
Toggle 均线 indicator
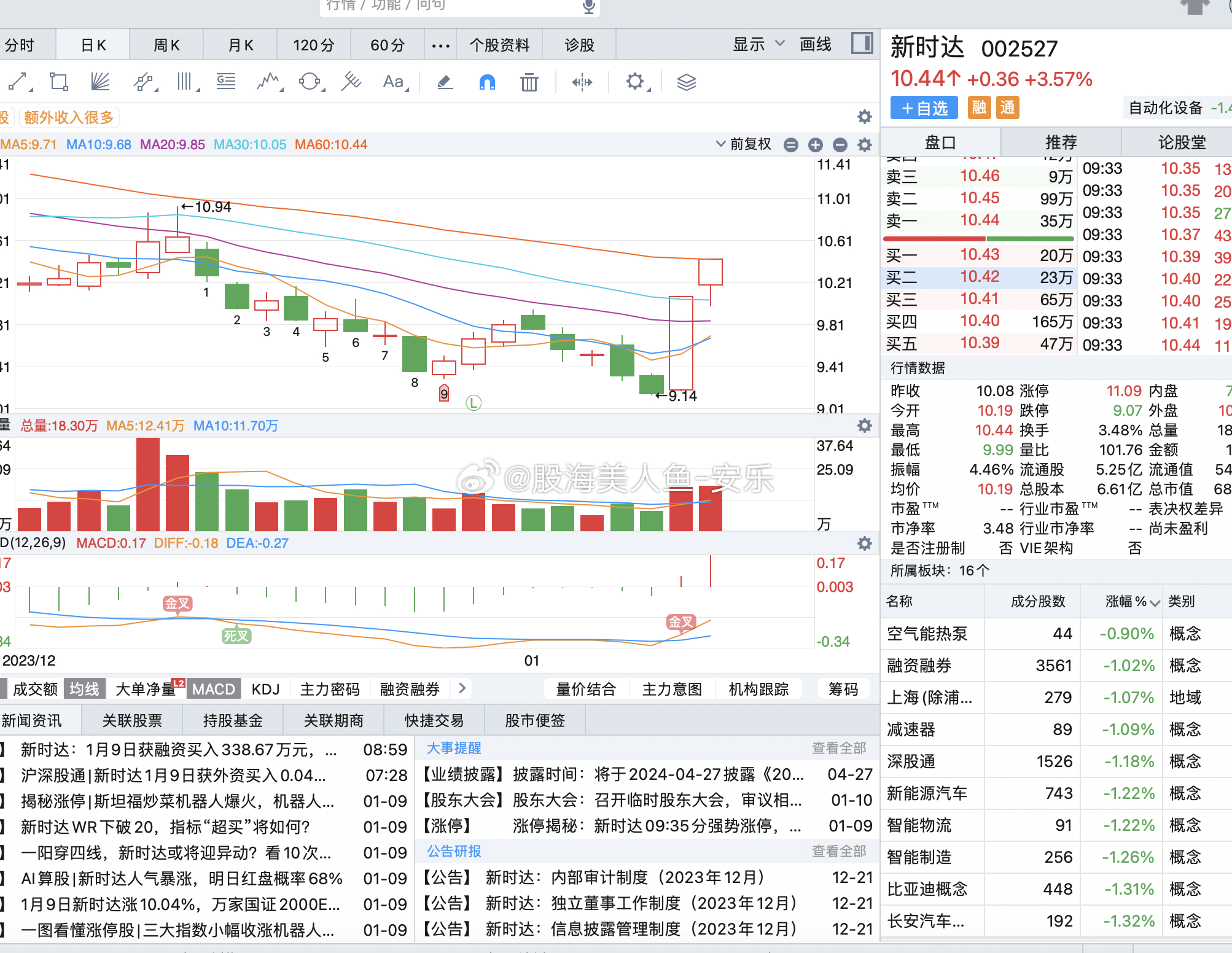click(x=84, y=689)
